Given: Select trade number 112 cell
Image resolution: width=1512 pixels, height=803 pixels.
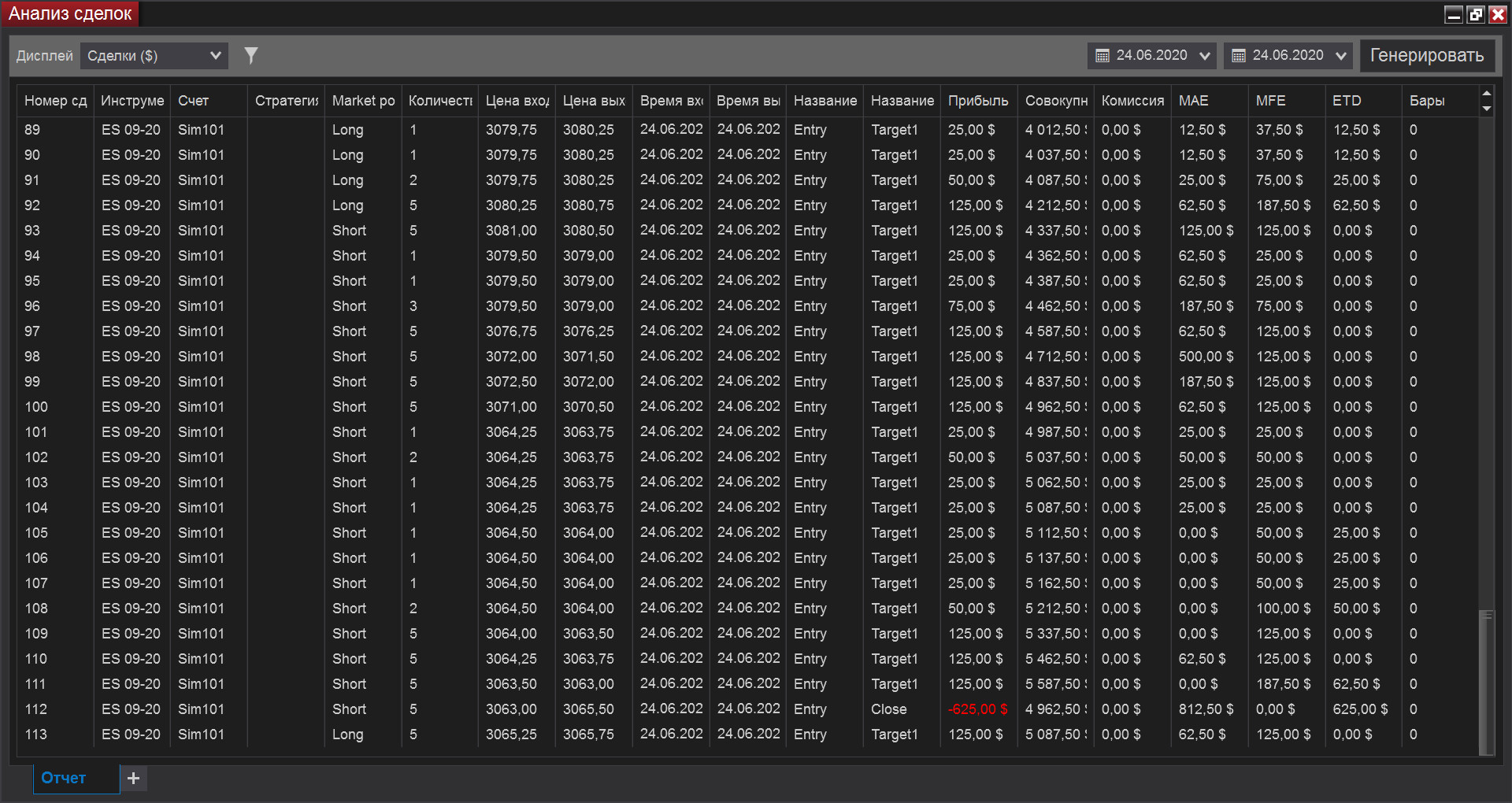Looking at the screenshot, I should tap(36, 709).
